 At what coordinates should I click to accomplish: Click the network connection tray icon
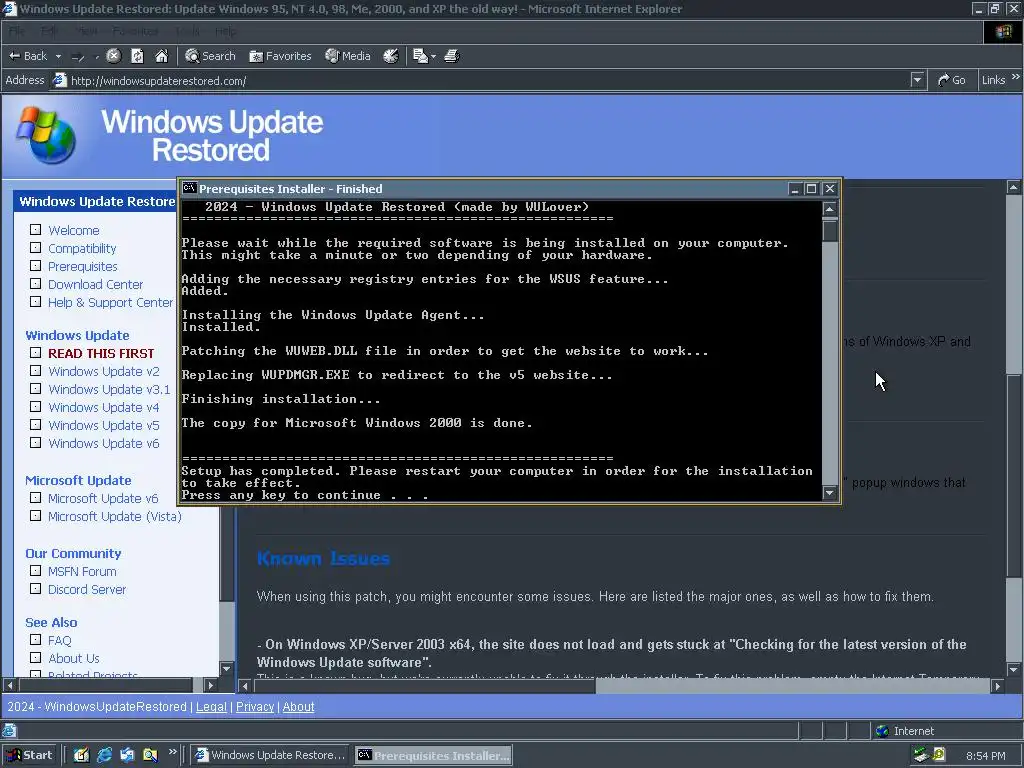point(921,756)
